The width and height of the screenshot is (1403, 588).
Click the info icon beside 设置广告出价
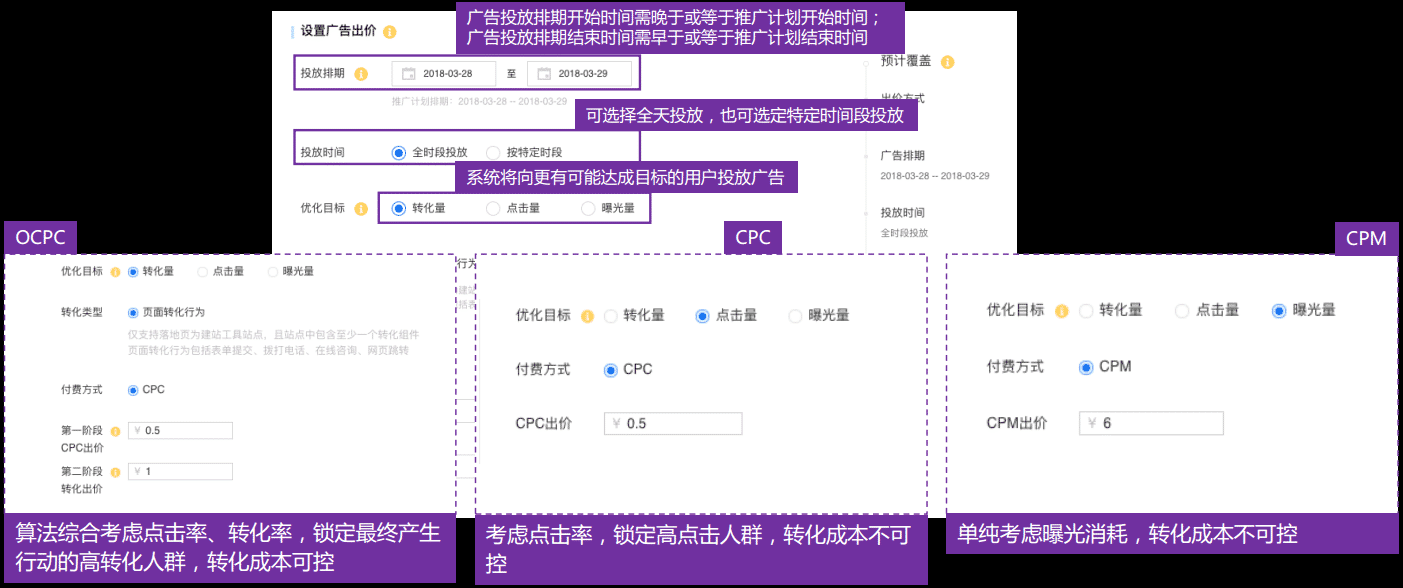pyautogui.click(x=389, y=32)
